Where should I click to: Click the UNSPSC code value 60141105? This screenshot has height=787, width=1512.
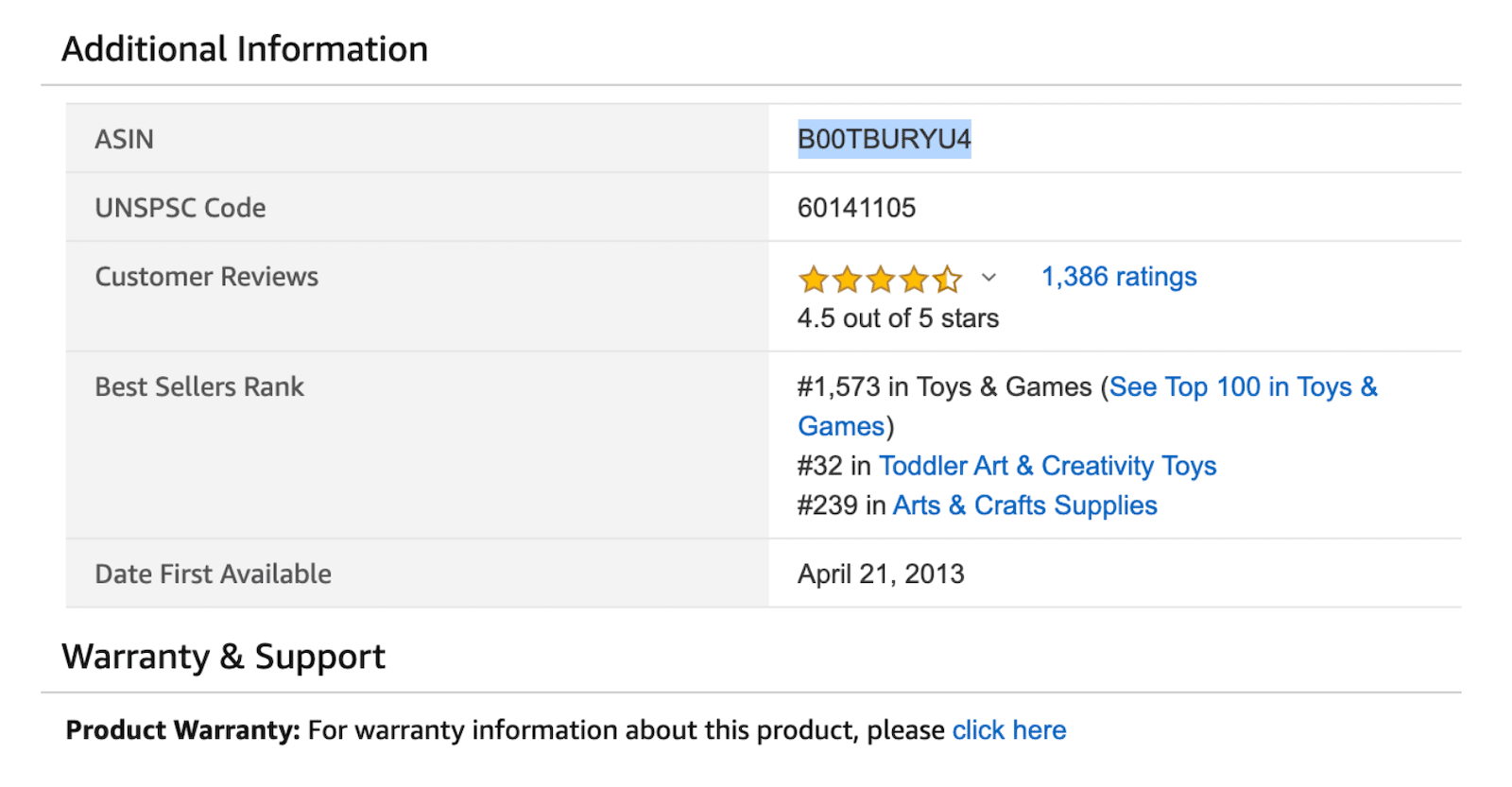(856, 208)
